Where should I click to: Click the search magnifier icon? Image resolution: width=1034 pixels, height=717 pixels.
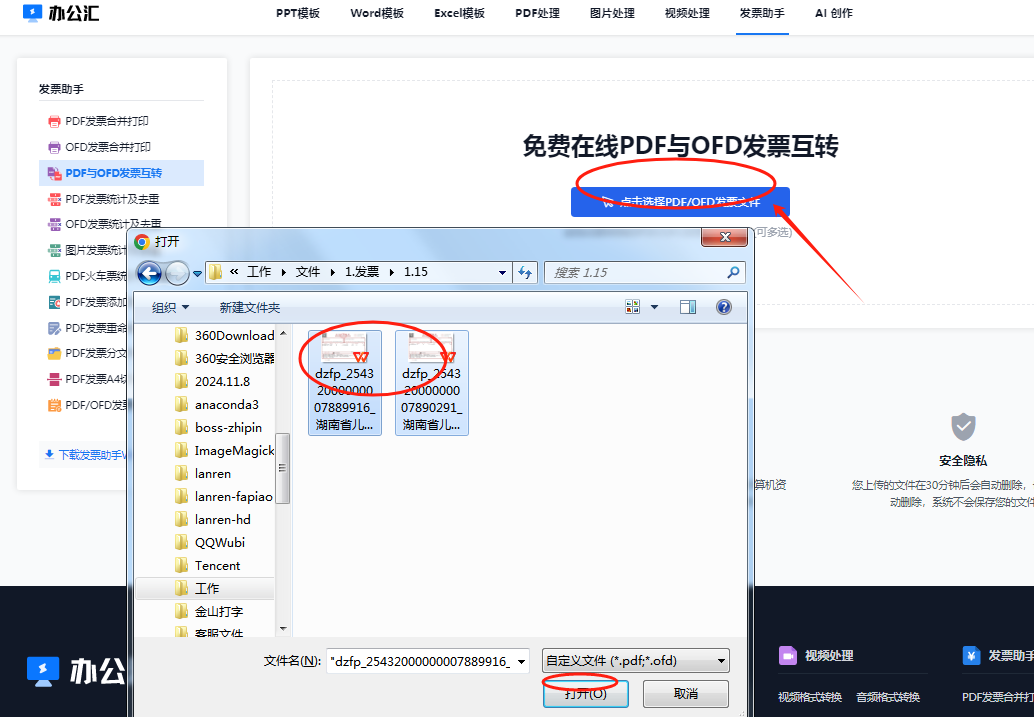tap(733, 272)
